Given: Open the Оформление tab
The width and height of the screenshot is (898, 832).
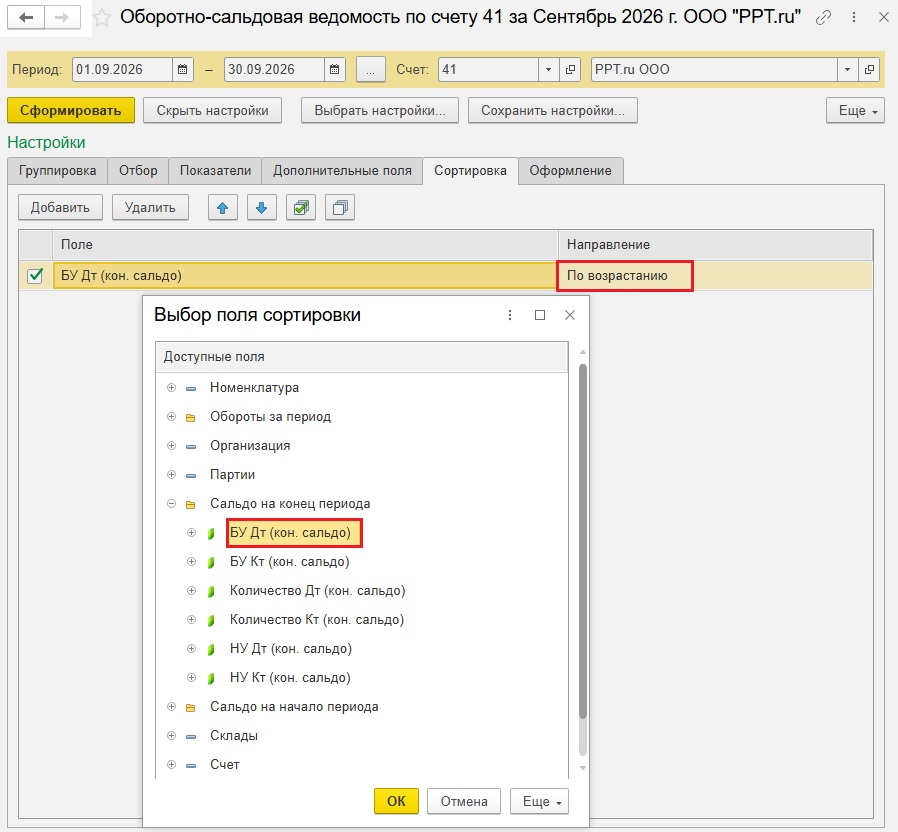Looking at the screenshot, I should 570,171.
